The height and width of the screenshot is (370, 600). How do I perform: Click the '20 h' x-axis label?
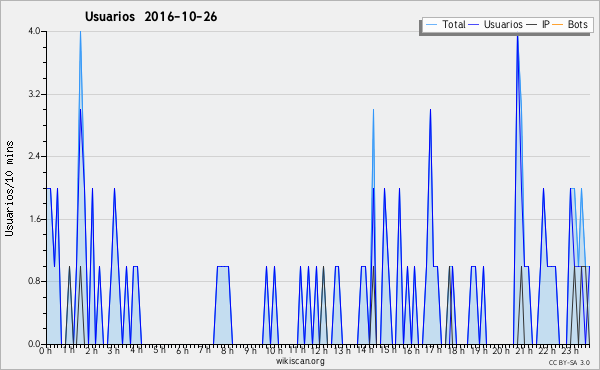click(501, 350)
